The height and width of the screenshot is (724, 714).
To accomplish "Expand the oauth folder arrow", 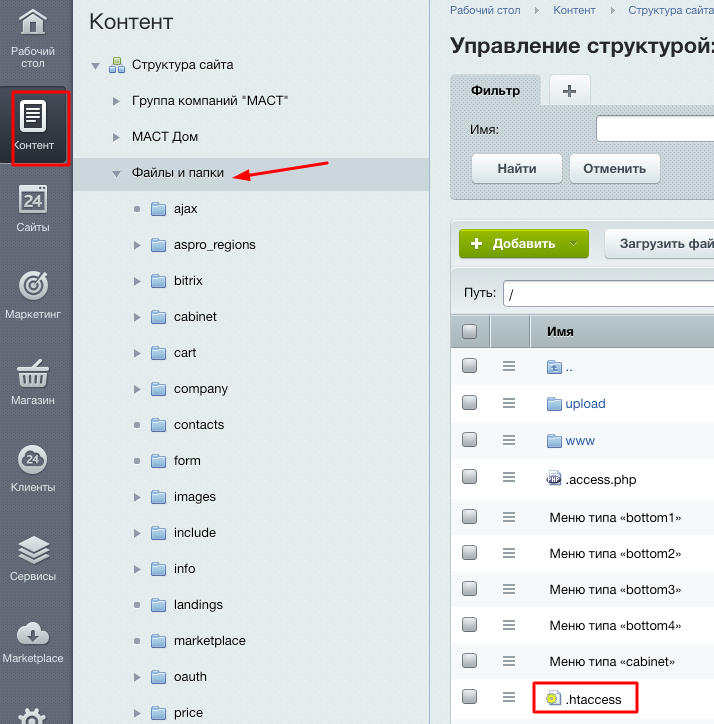I will [137, 677].
